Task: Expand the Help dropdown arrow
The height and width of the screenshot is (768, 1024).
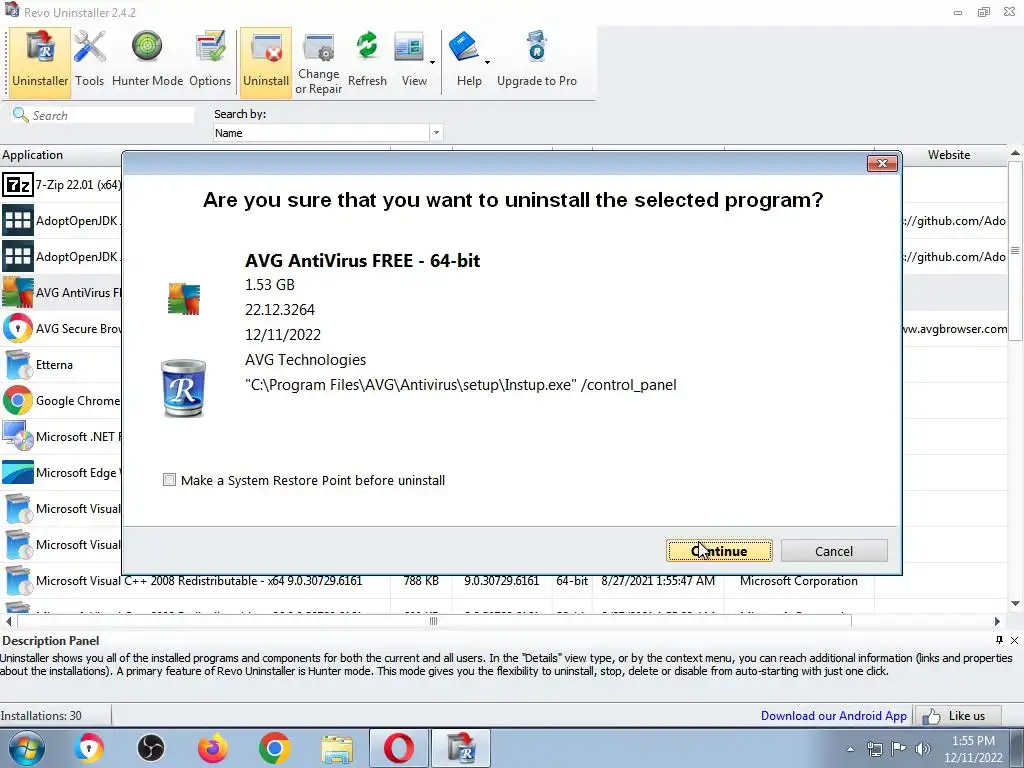Action: [x=487, y=63]
